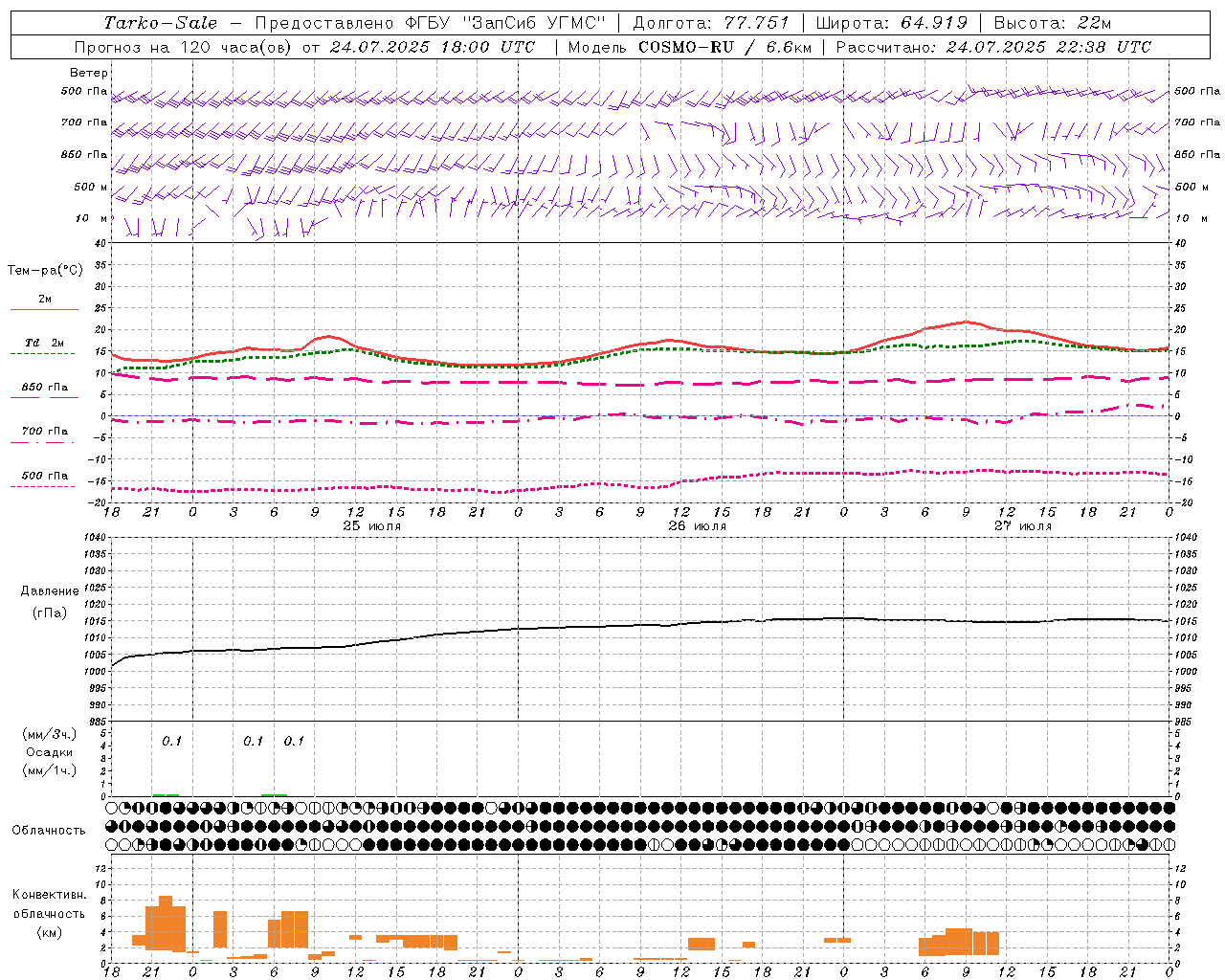This screenshot has height=980, width=1225.
Task: Click the Широта: 64.919 latitude value
Action: tap(891, 23)
